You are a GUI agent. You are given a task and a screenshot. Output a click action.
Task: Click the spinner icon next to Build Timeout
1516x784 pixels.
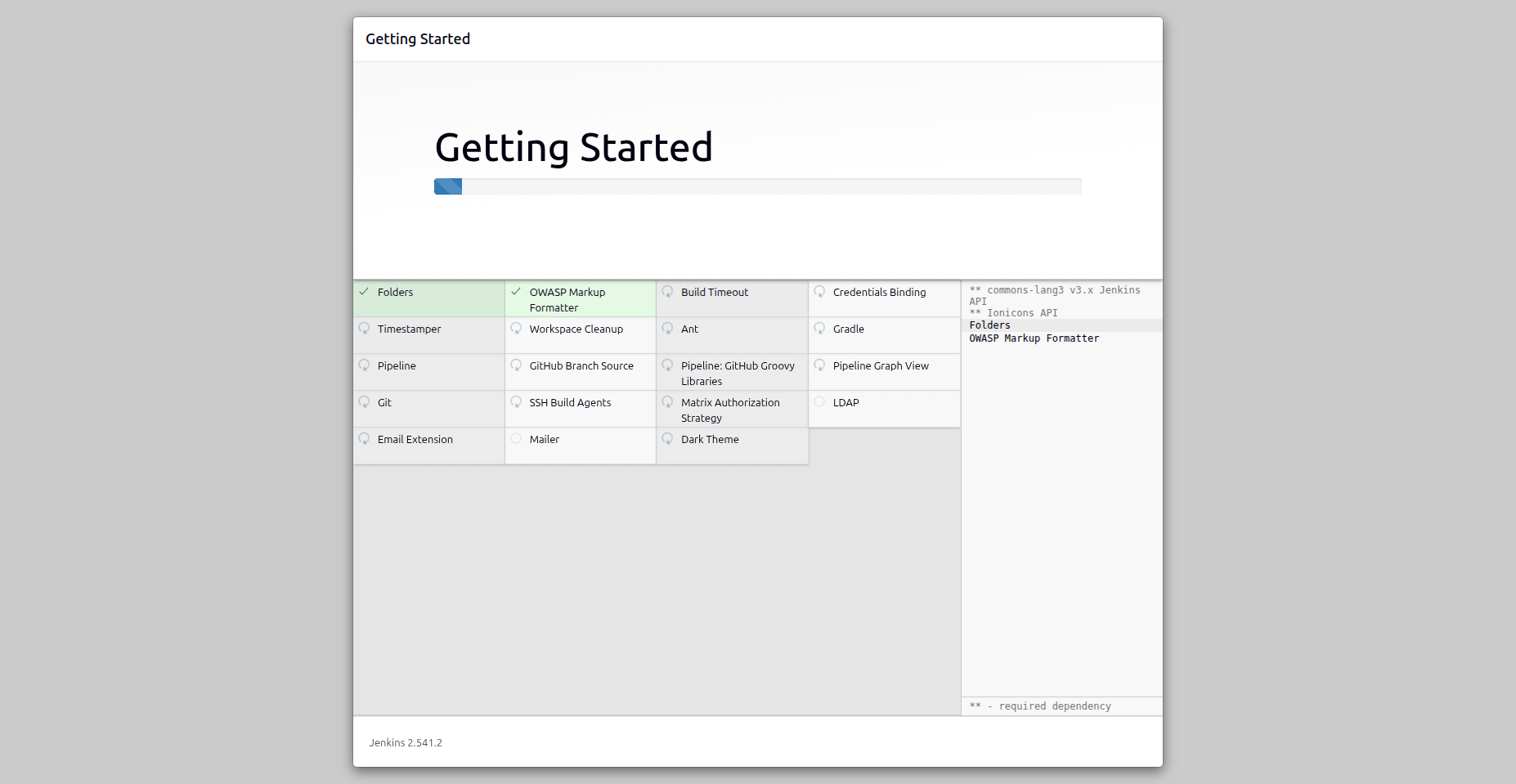(668, 292)
